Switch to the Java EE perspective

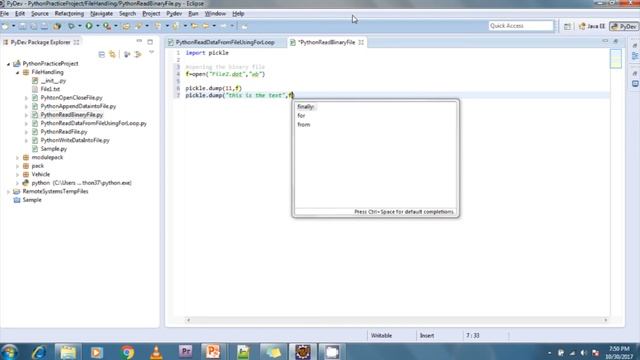point(592,26)
